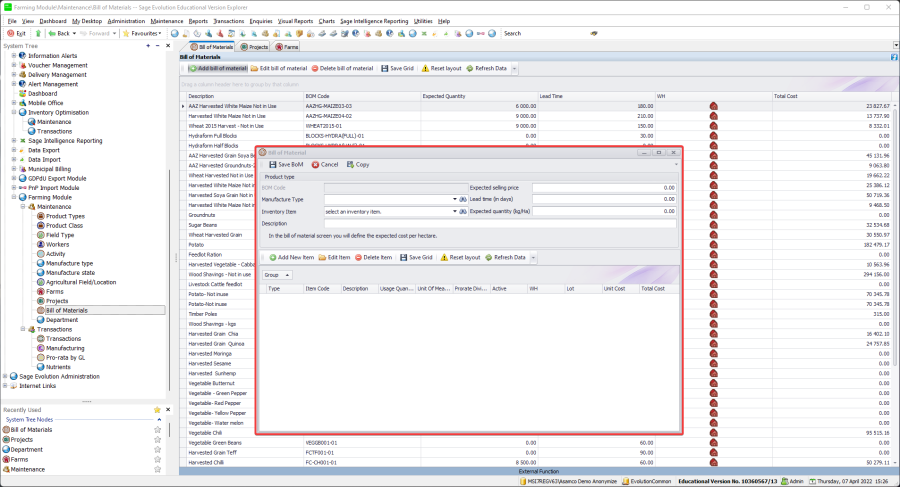
Task: Click binoculars lookup icon beside Manufacture Type
Action: [463, 199]
